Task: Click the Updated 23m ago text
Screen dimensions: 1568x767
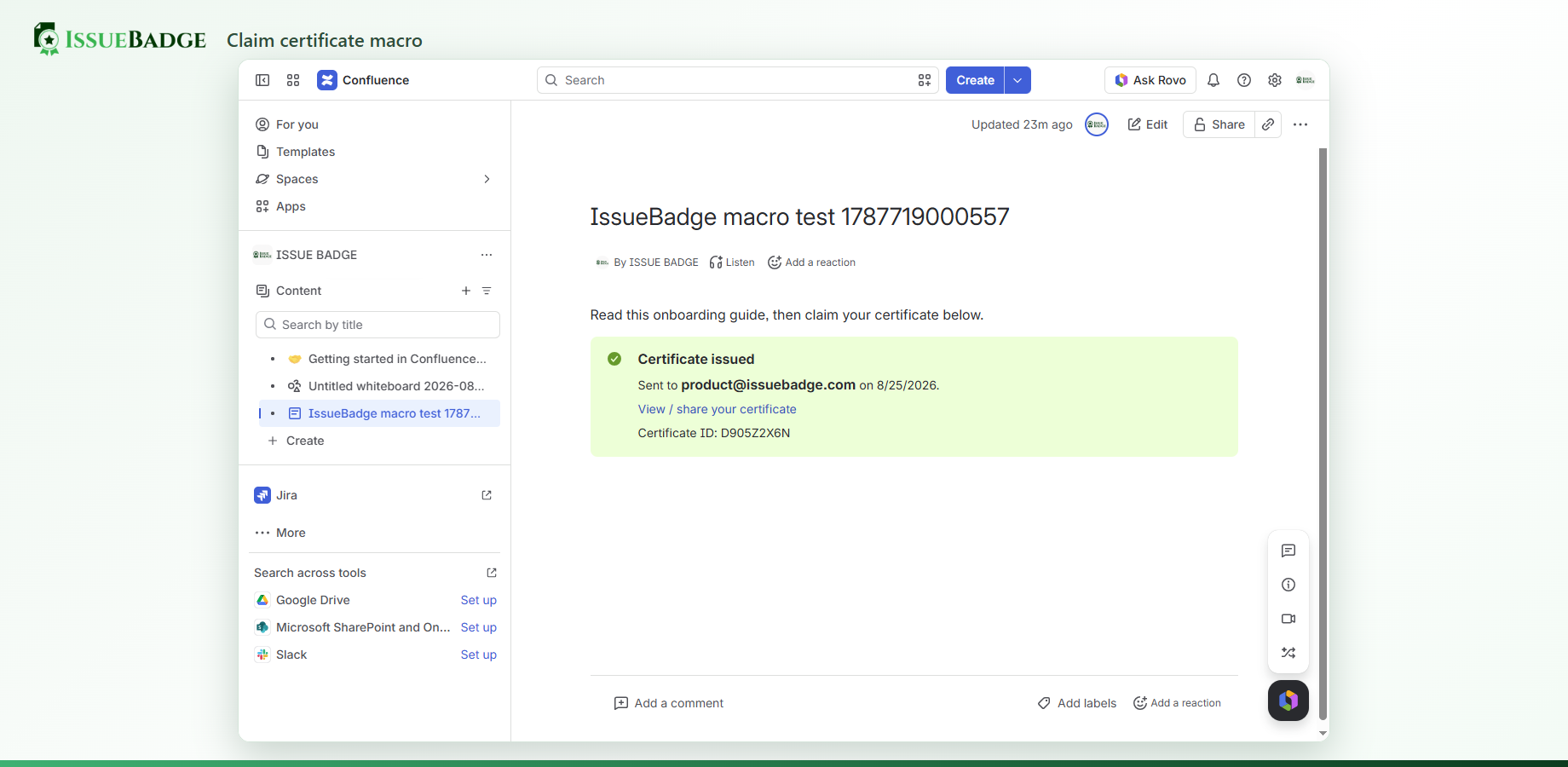Action: click(x=1022, y=124)
